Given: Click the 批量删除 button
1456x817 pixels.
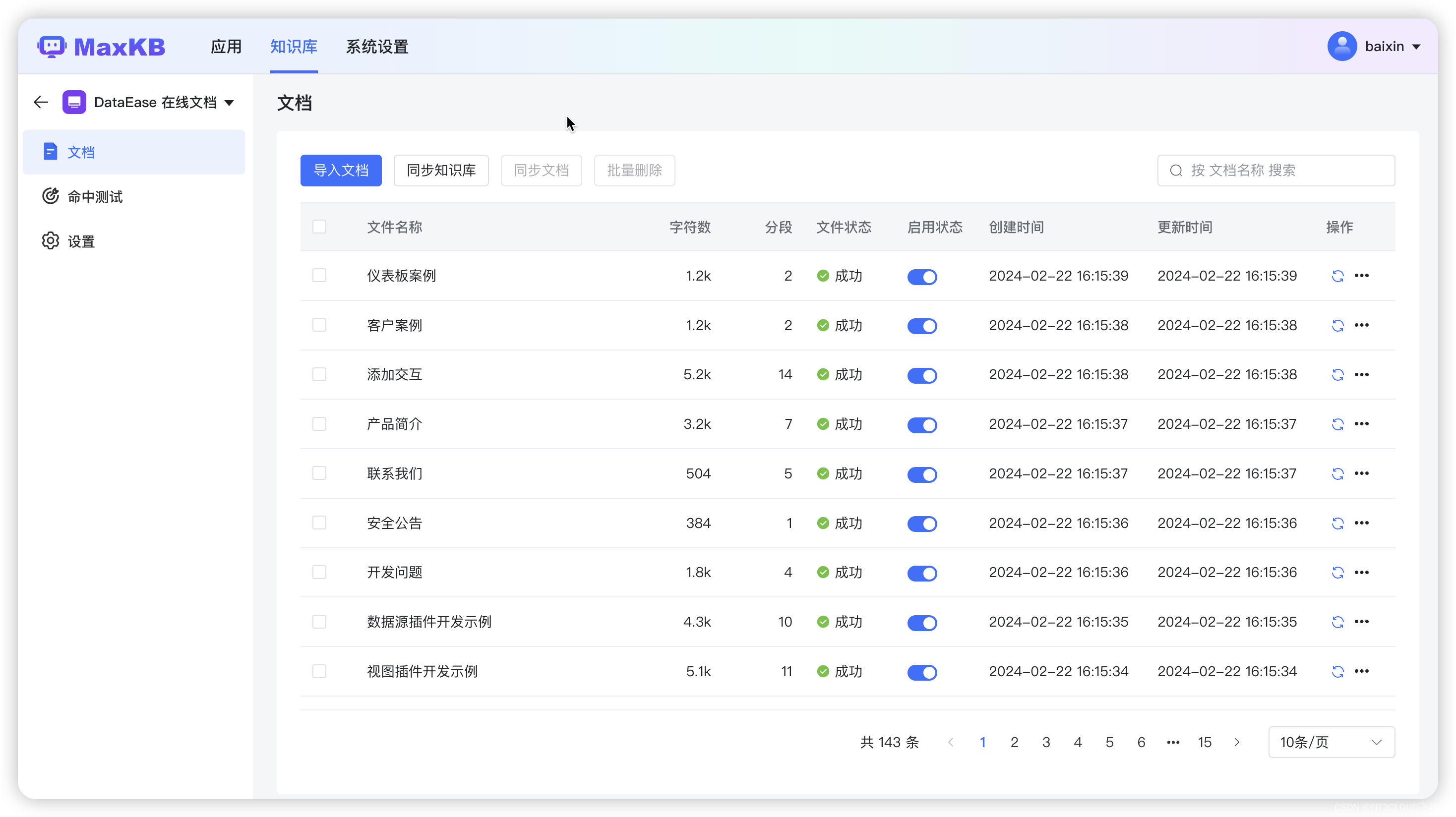Looking at the screenshot, I should pos(634,170).
